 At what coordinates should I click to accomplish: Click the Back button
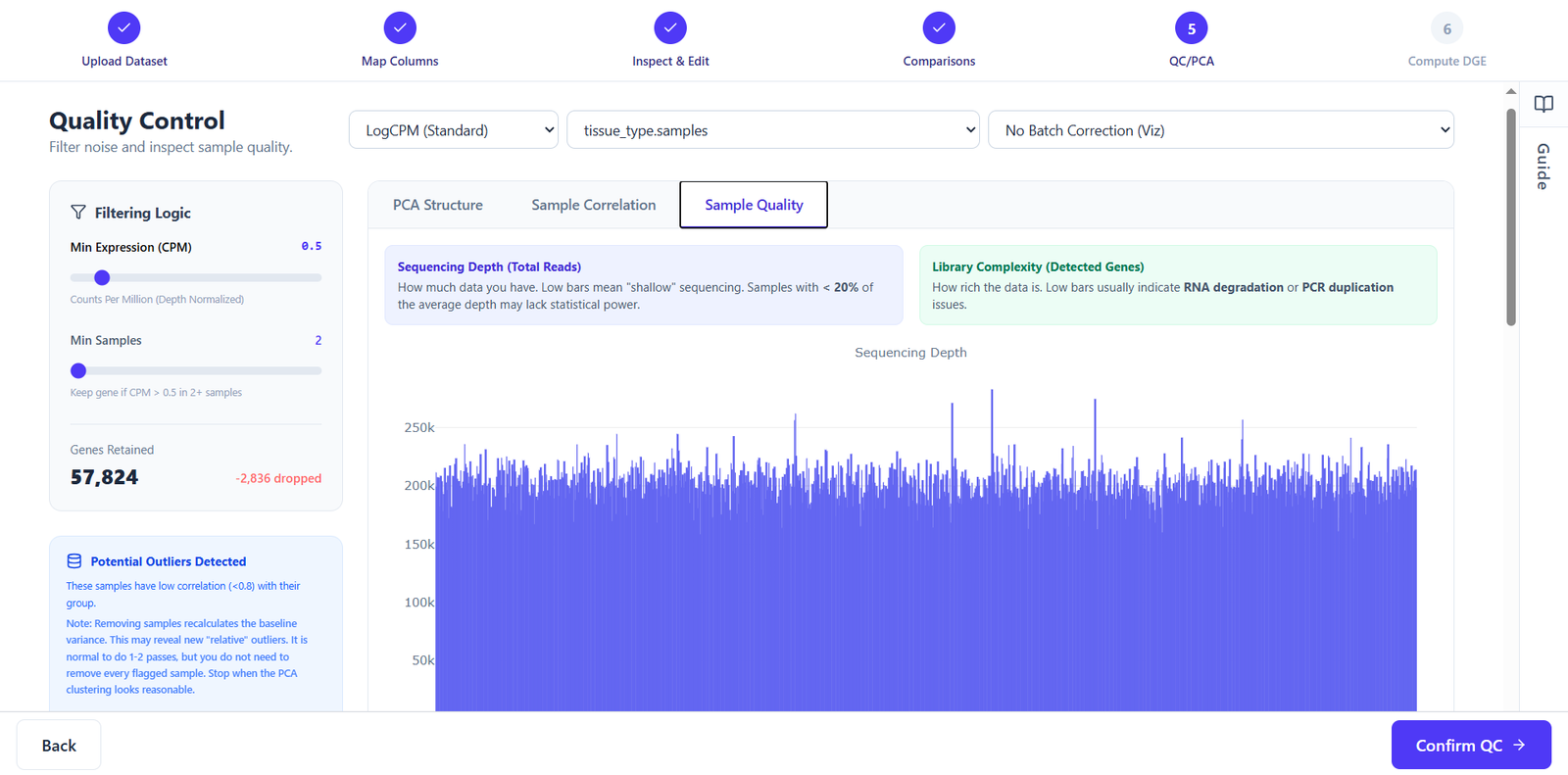tap(59, 746)
